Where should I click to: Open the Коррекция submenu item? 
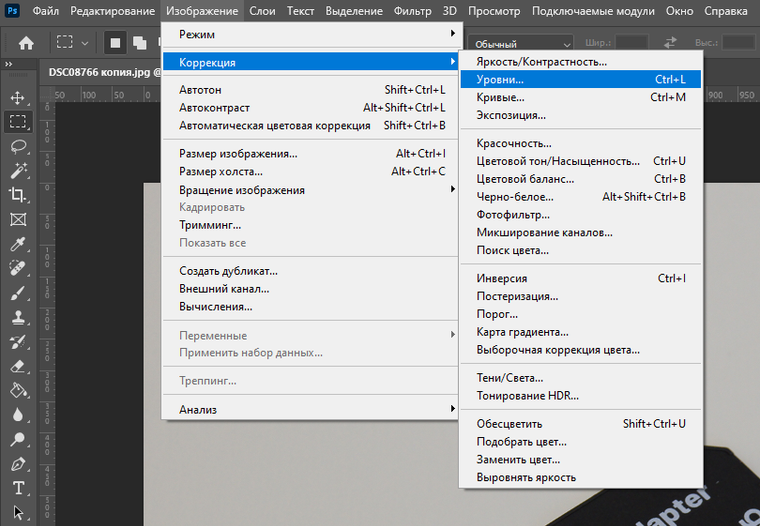click(310, 62)
